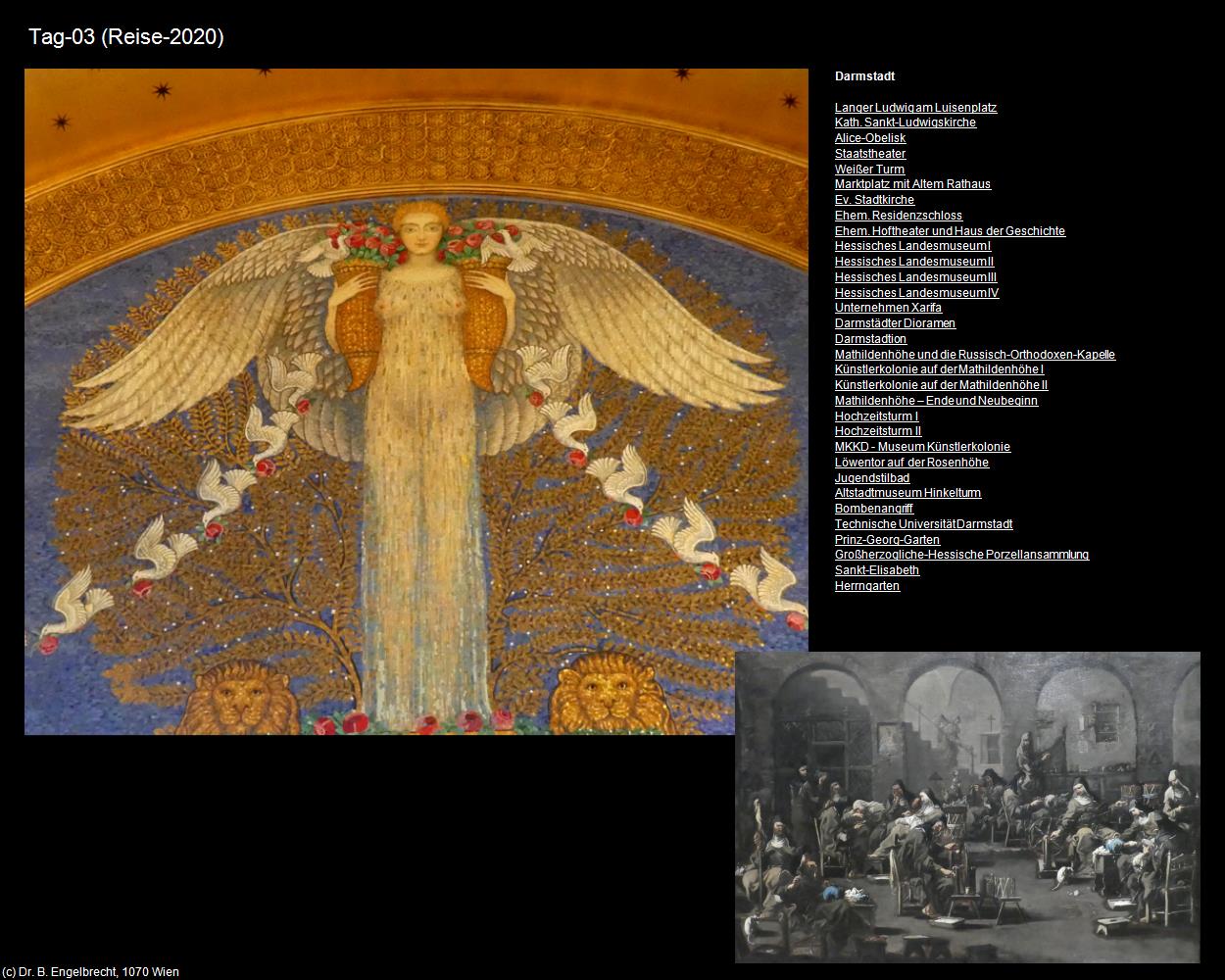Open the Langer Ludwig am Luisenplatz link
The image size is (1225, 980).
click(x=916, y=108)
